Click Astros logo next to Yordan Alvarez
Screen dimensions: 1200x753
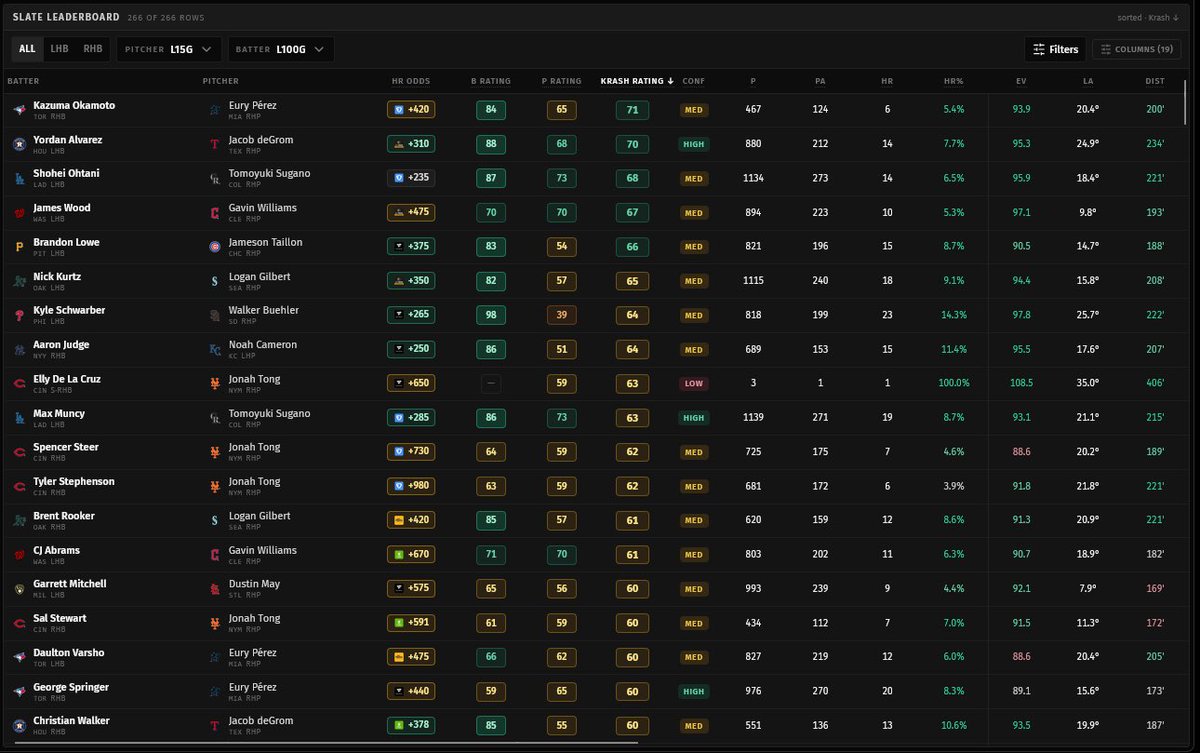coord(18,145)
